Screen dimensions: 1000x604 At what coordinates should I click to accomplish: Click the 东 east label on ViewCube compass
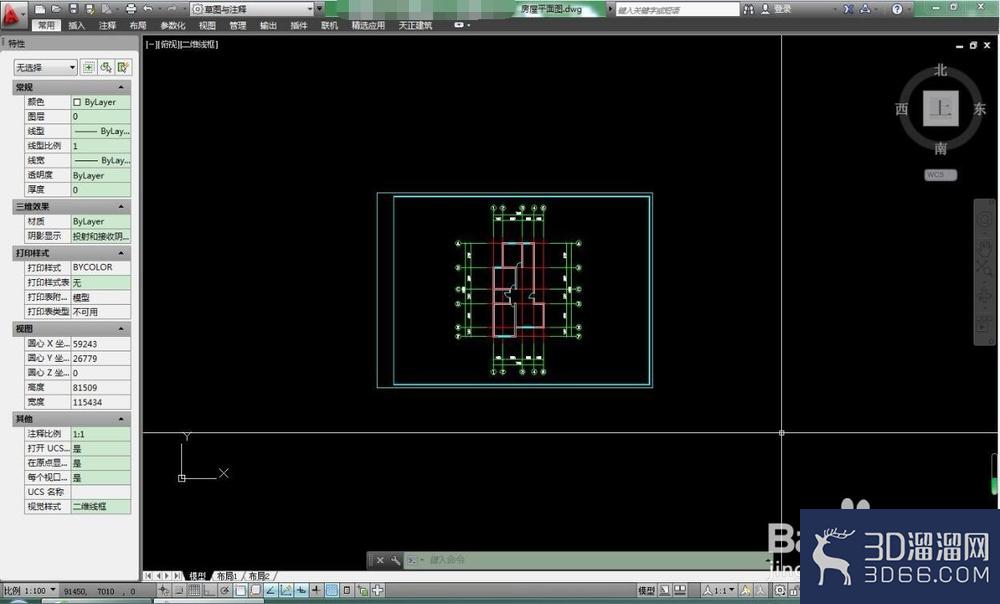point(980,109)
